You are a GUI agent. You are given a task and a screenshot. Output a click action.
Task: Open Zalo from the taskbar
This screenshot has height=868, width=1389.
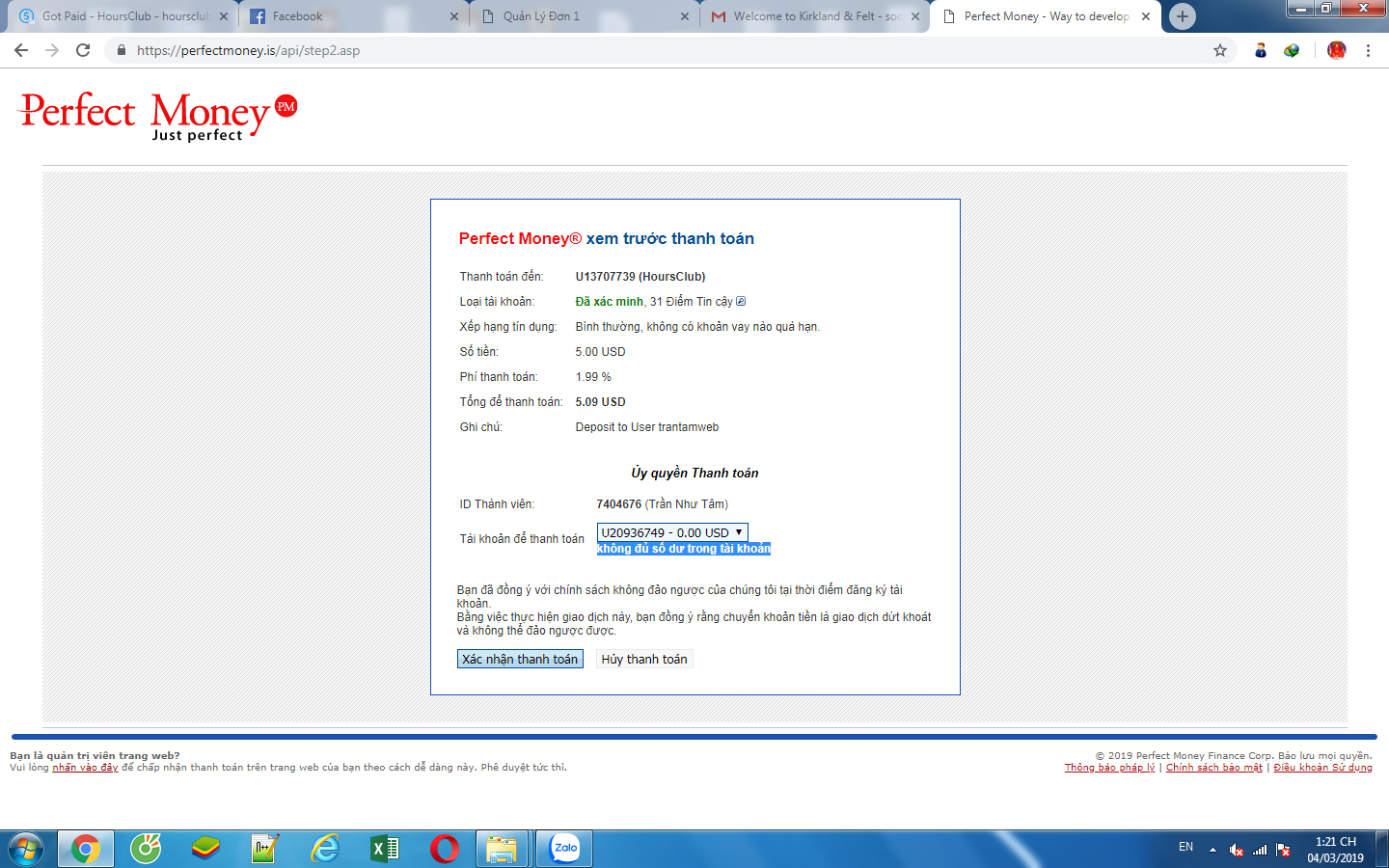(x=564, y=849)
